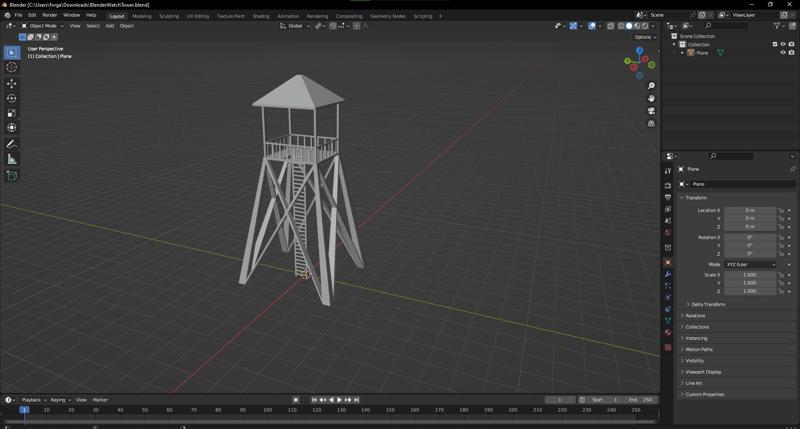The image size is (800, 429).
Task: Switch to solid viewport shading
Action: tap(629, 26)
